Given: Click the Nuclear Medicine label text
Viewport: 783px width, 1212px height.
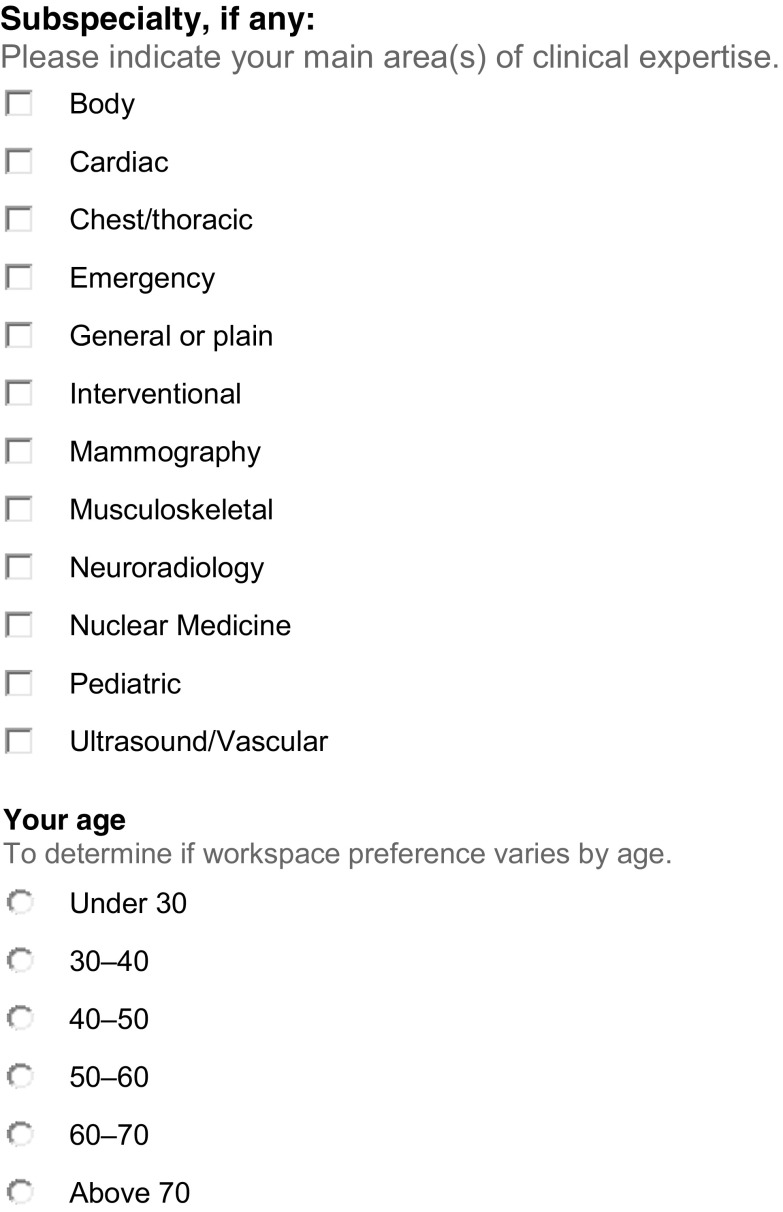Looking at the screenshot, I should pyautogui.click(x=180, y=626).
